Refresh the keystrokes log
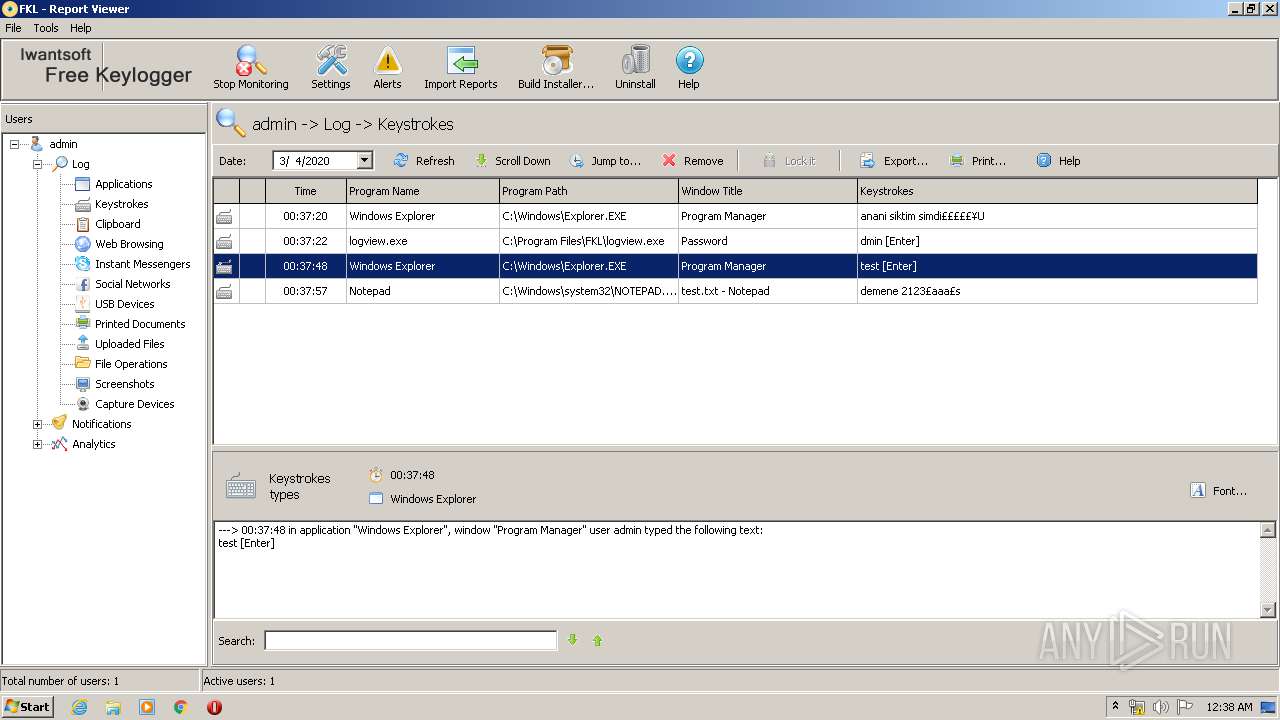Image resolution: width=1280 pixels, height=720 pixels. [424, 161]
